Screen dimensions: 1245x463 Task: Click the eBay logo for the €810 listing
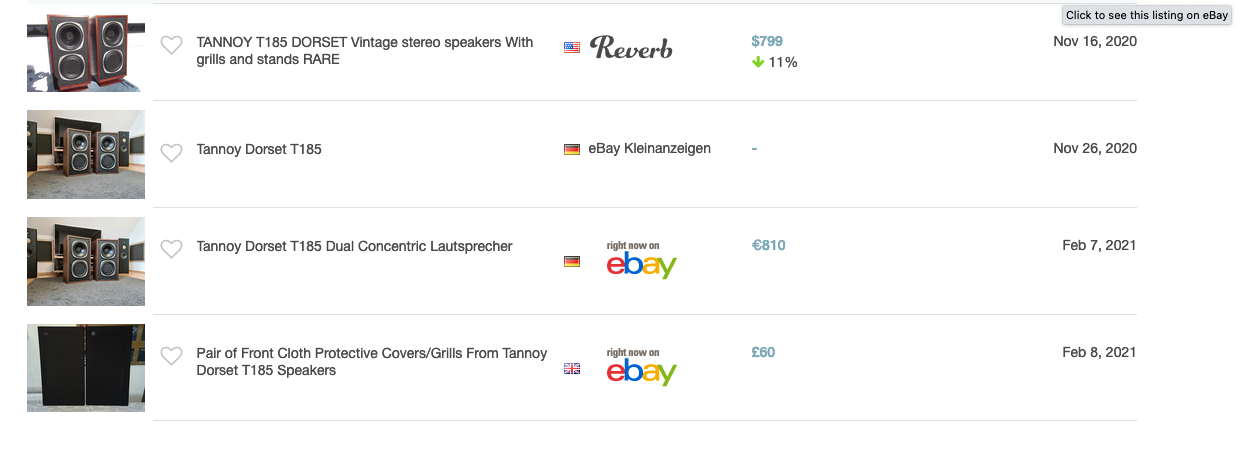(641, 260)
